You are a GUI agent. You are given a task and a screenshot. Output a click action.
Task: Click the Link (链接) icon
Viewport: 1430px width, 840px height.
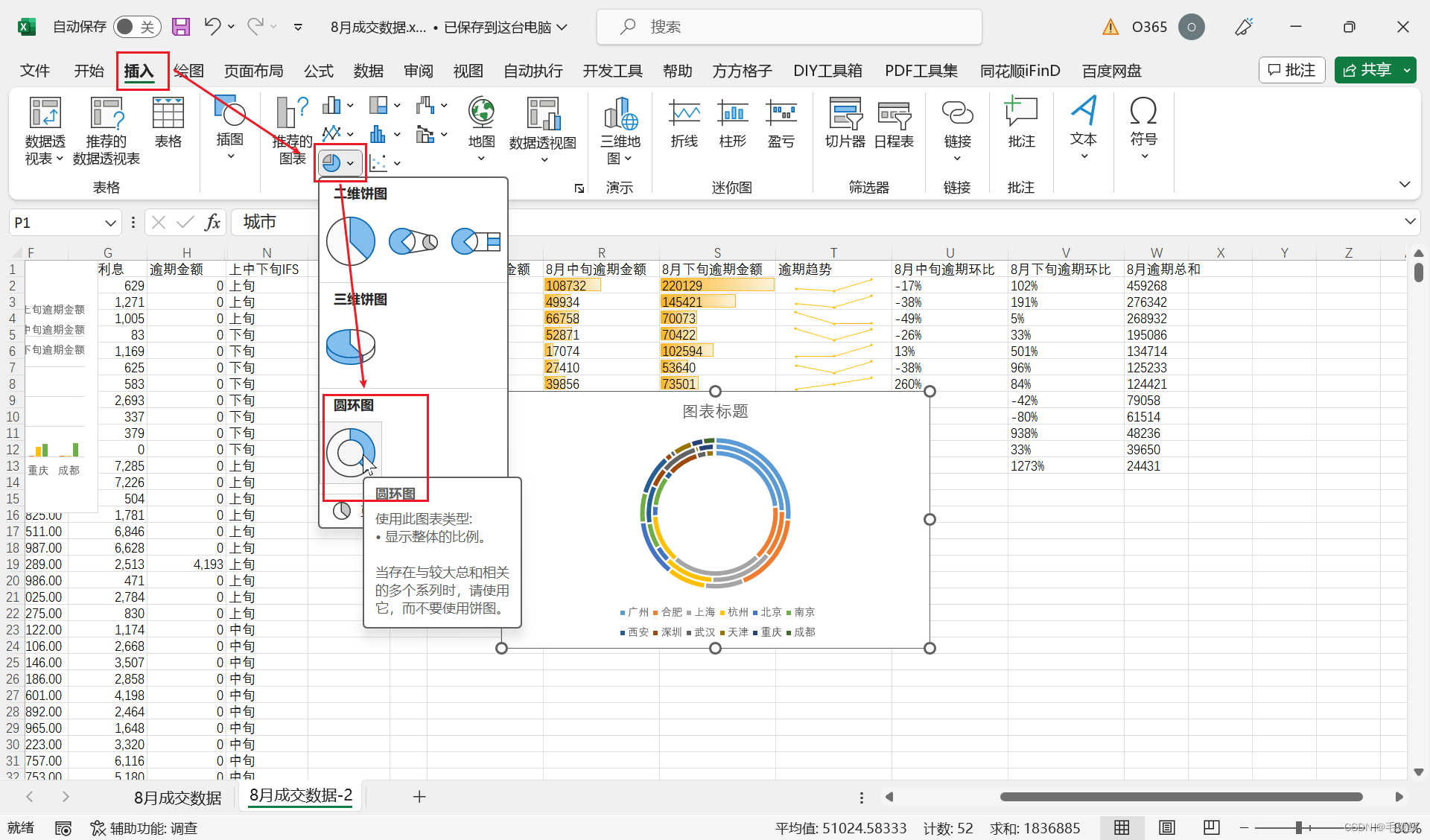(x=957, y=128)
